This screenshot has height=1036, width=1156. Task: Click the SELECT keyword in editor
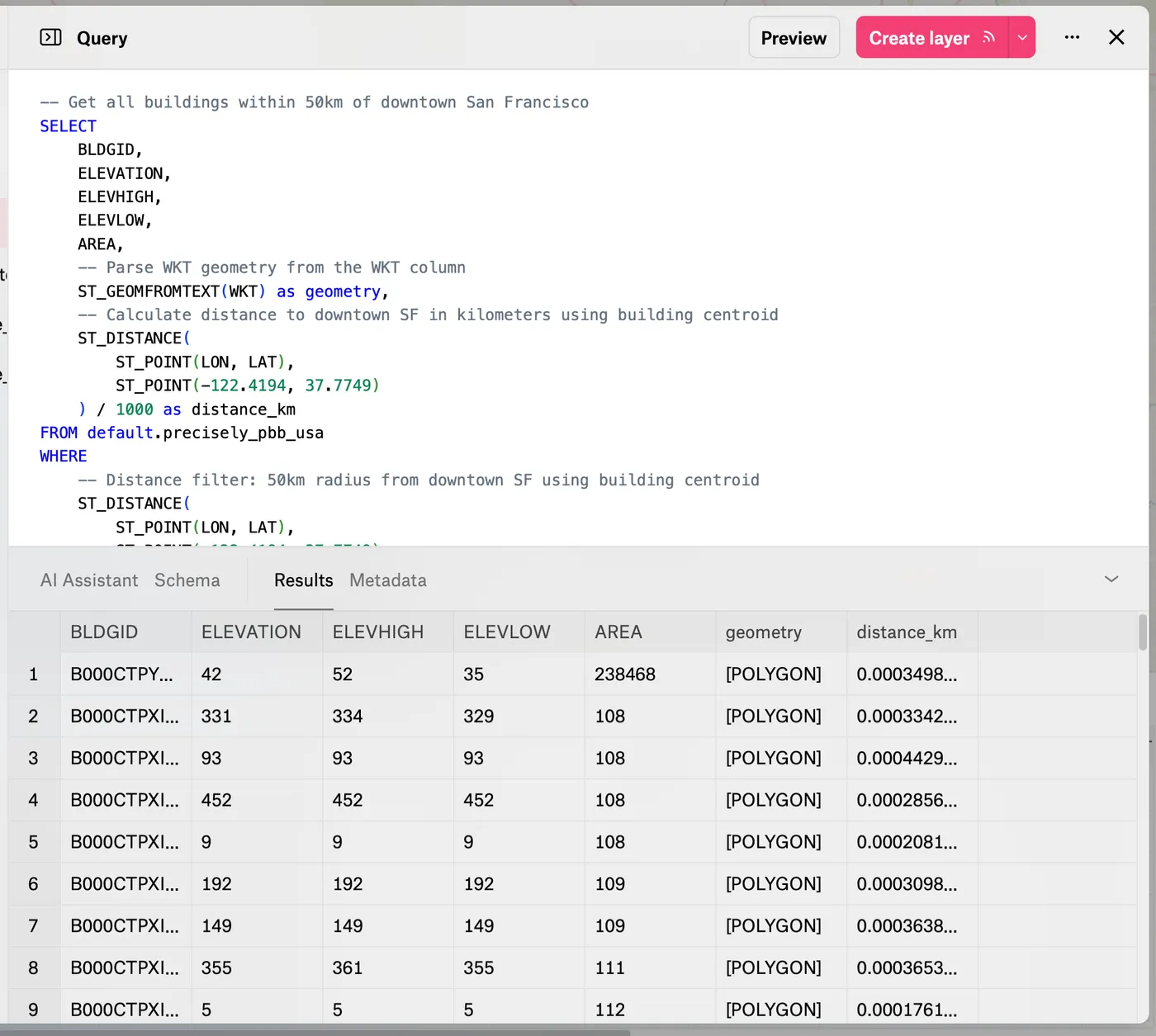(68, 125)
